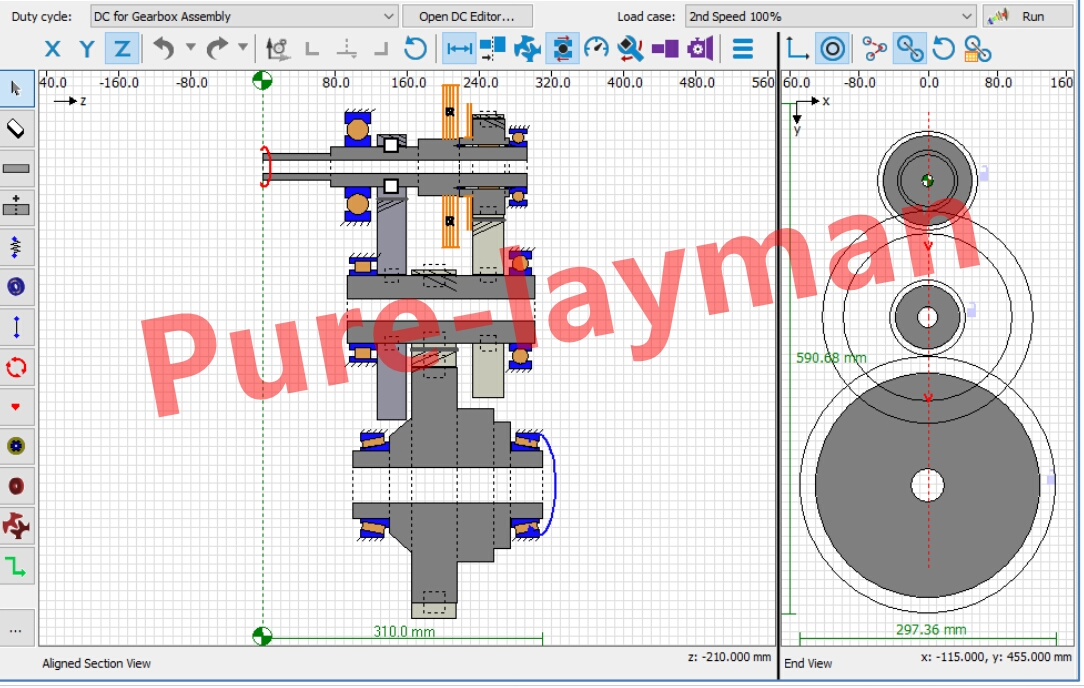1084x688 pixels.
Task: Select the blue vertical double-arrow tool
Action: click(17, 327)
